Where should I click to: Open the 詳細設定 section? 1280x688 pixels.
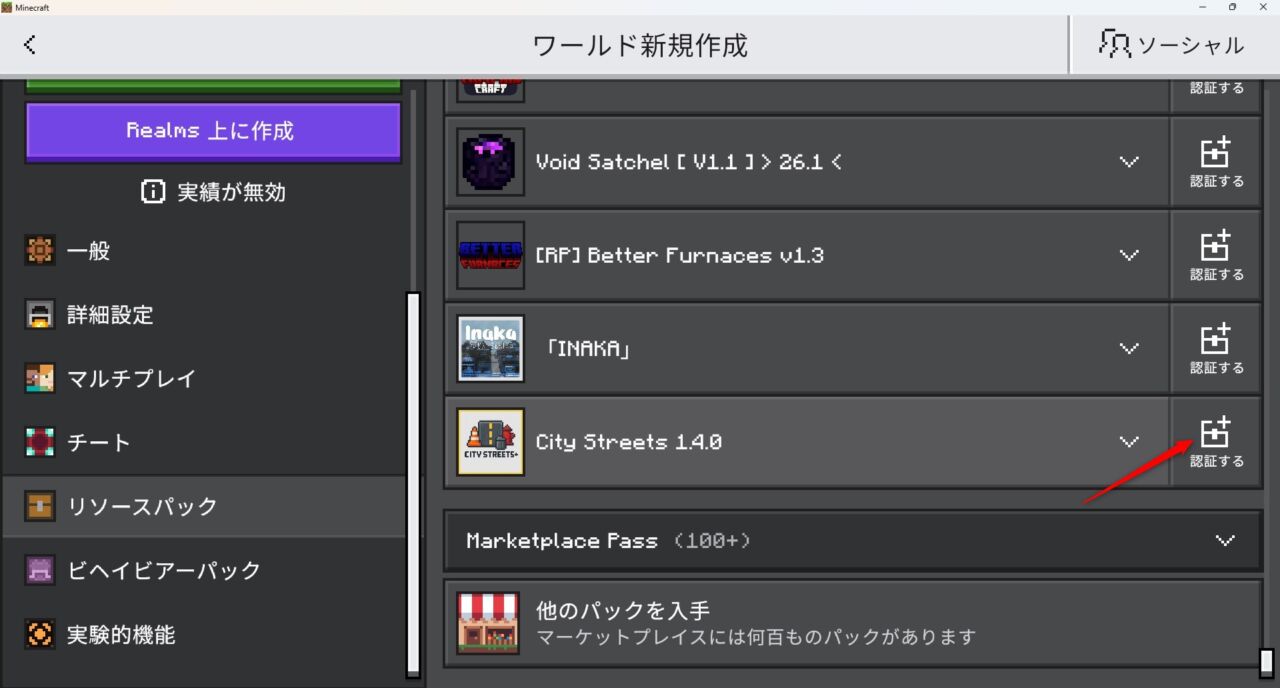[x=204, y=315]
